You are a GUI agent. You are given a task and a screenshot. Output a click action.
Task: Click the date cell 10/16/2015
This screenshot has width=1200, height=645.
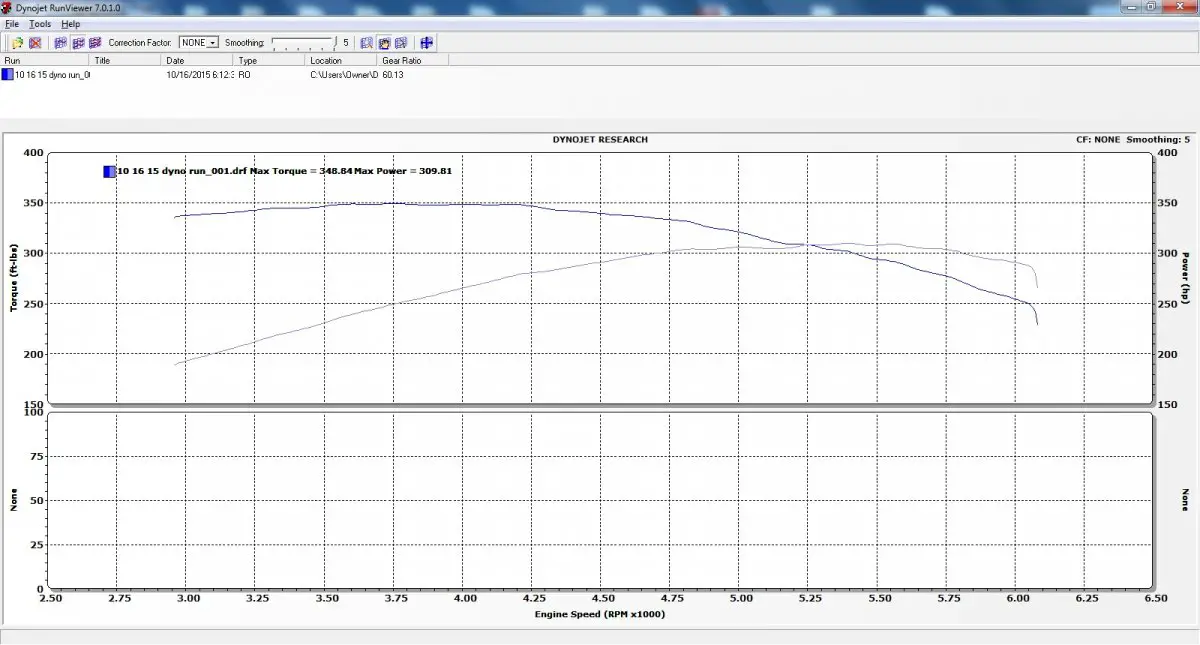pos(199,74)
